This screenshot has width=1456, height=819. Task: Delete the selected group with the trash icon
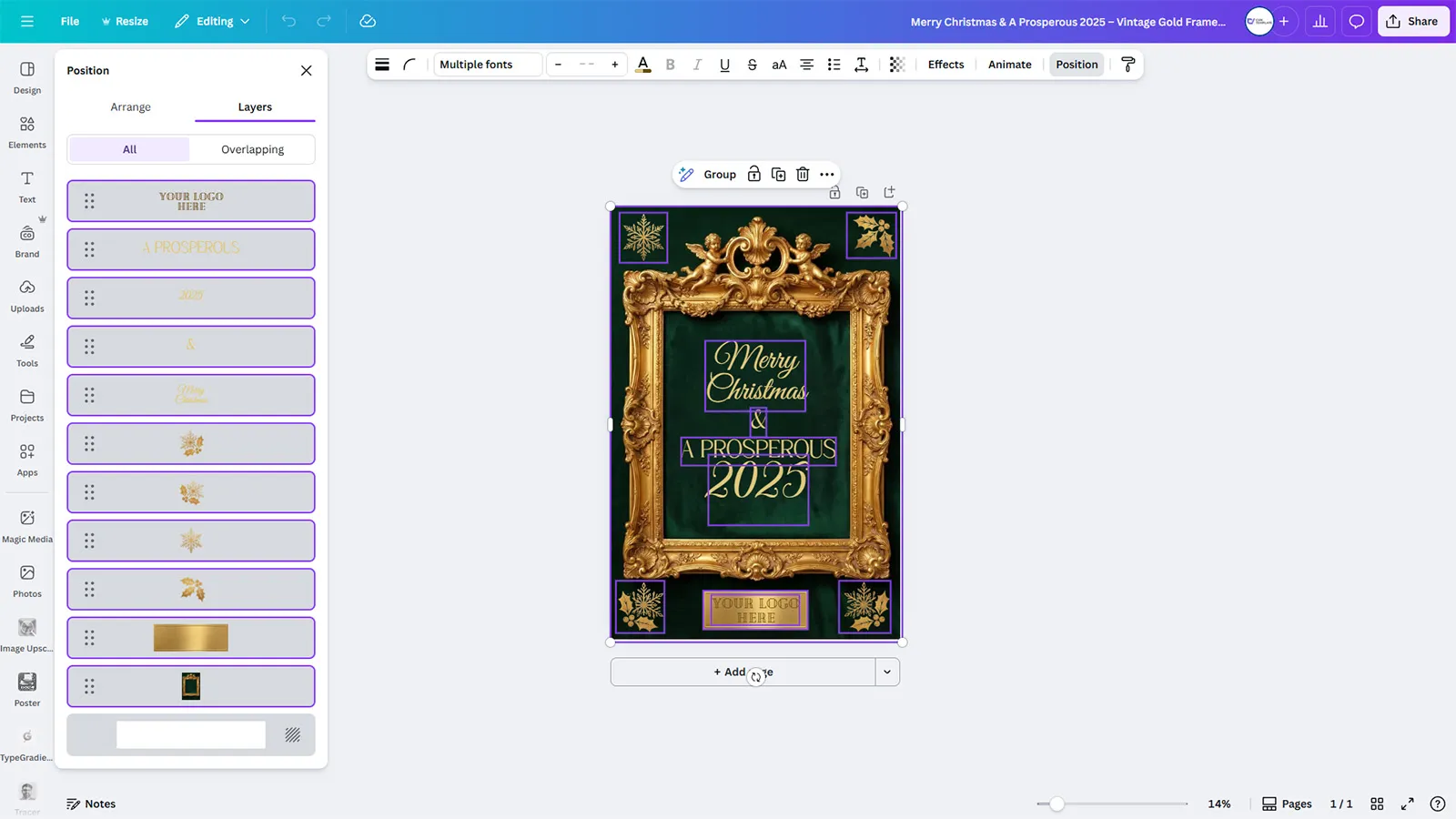pos(802,174)
